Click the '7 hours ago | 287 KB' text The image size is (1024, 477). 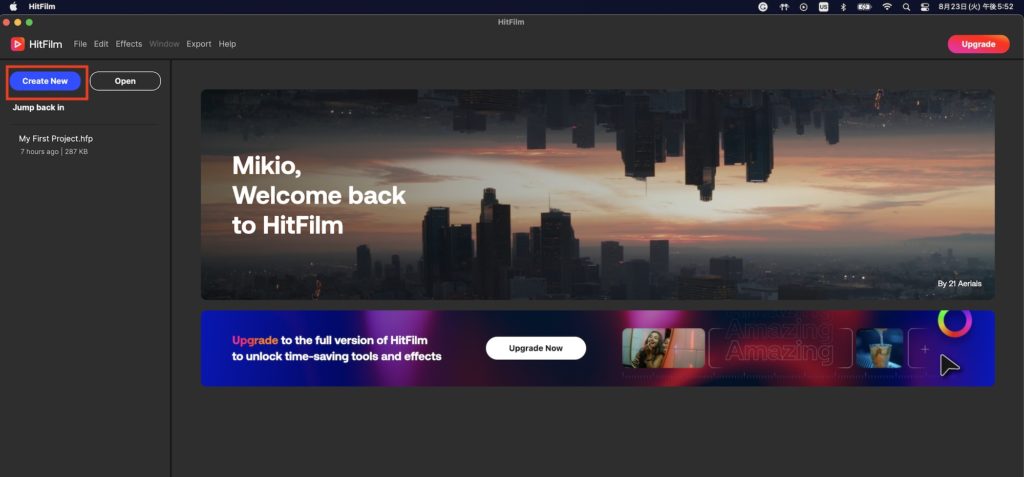(54, 152)
